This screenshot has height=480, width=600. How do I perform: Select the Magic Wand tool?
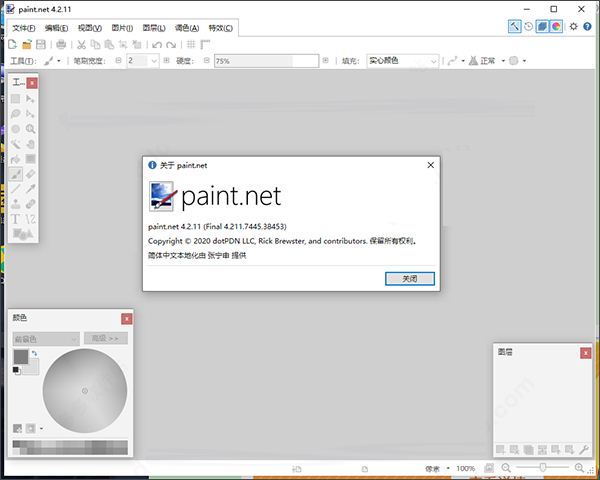pos(15,144)
